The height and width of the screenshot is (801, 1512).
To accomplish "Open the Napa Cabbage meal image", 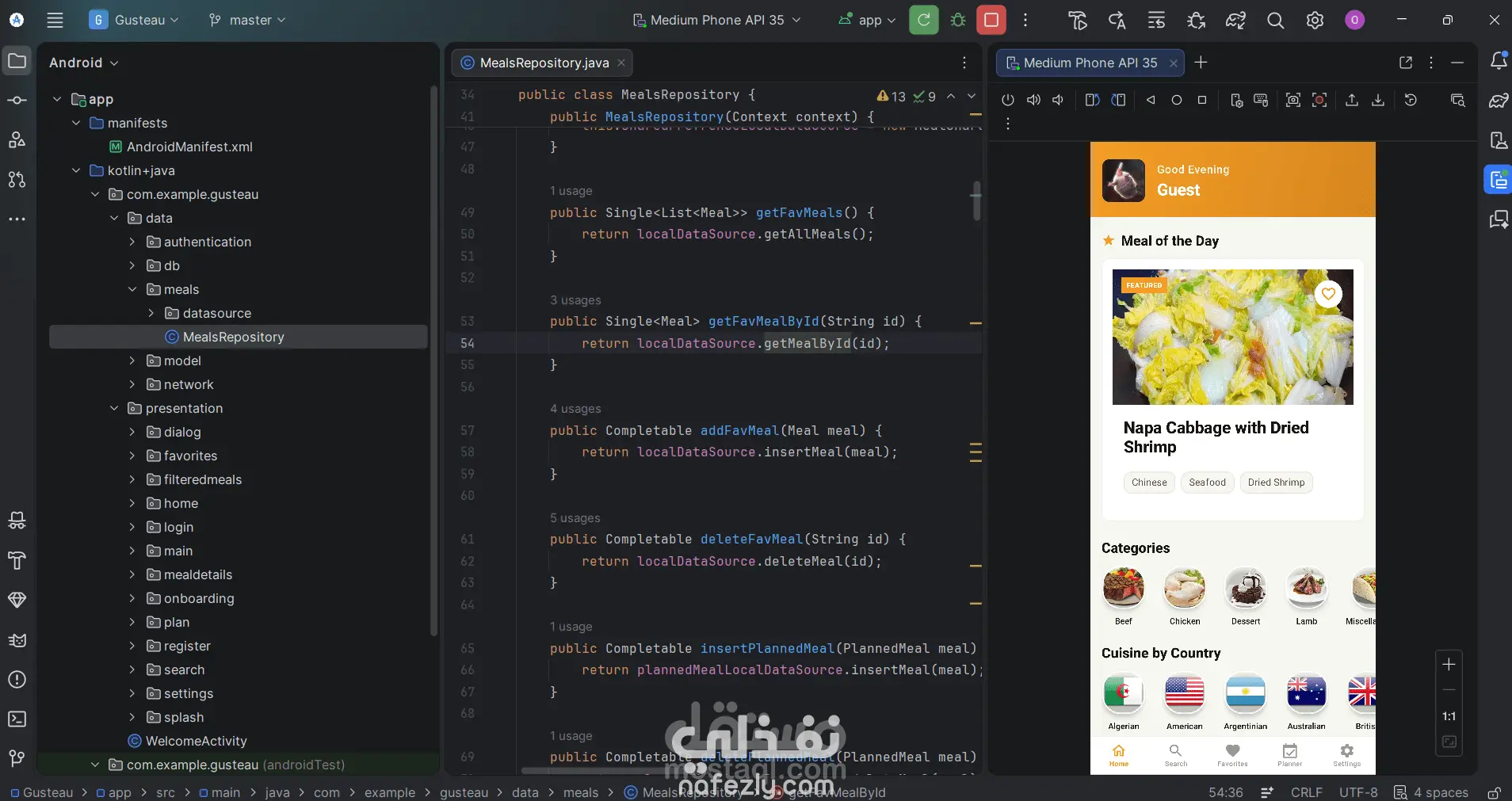I will 1232,337.
